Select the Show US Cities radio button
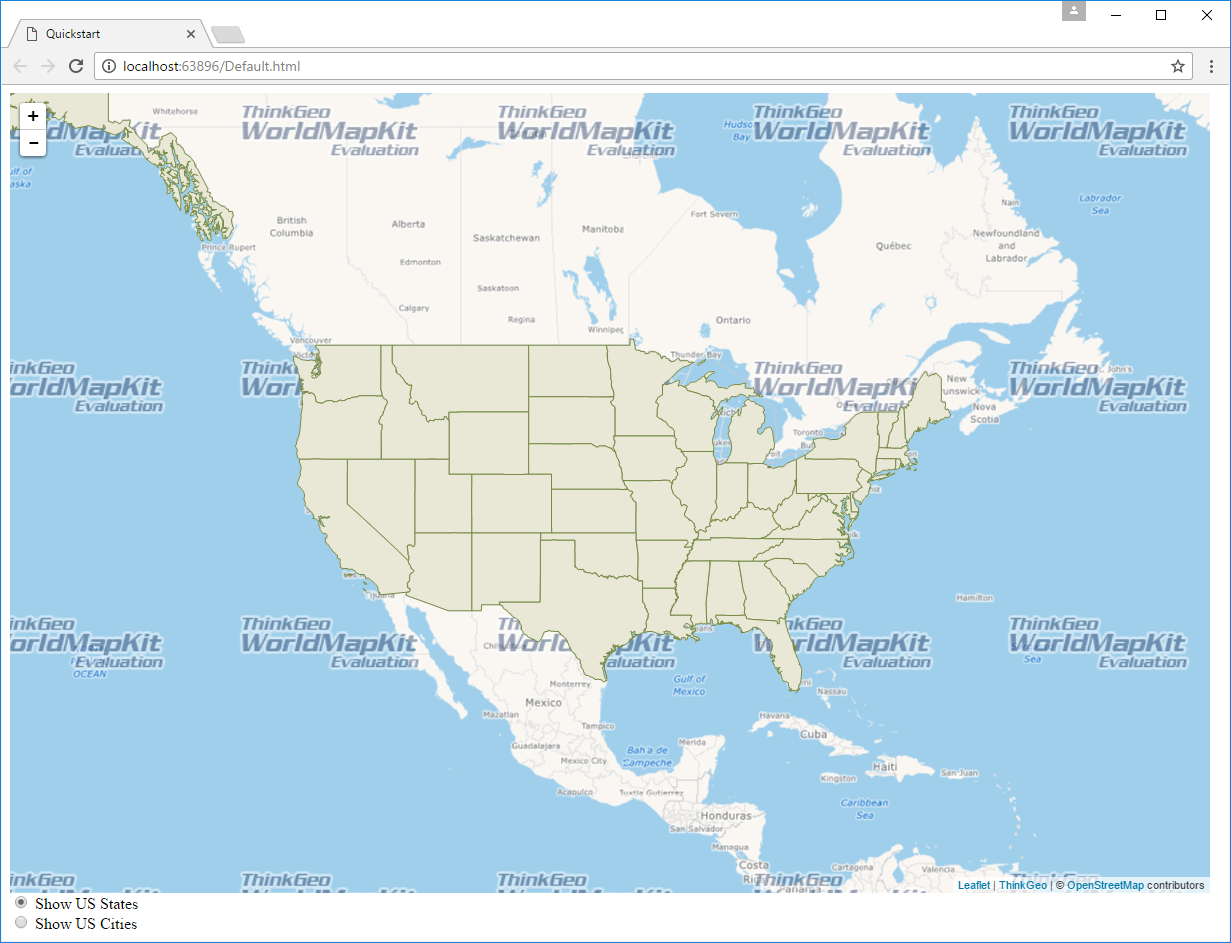Viewport: 1231px width, 943px height. pyautogui.click(x=21, y=923)
